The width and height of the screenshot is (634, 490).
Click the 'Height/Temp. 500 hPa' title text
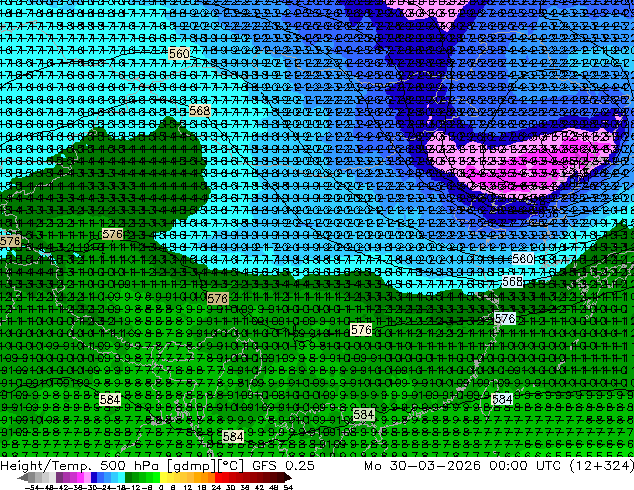(x=80, y=466)
